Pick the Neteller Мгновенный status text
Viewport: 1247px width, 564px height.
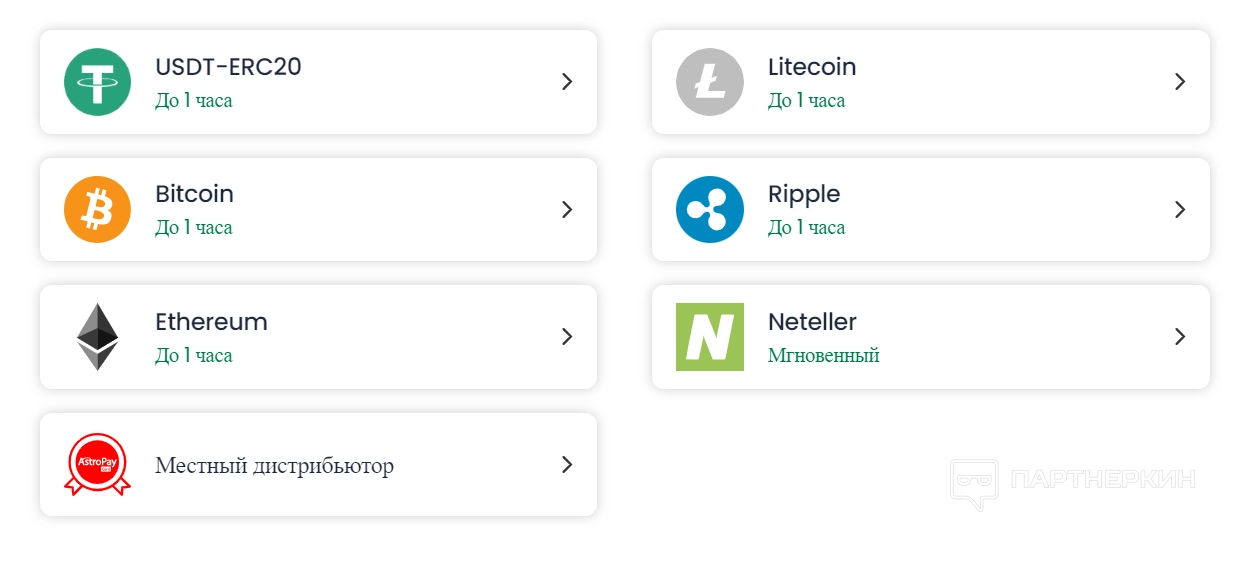[823, 355]
